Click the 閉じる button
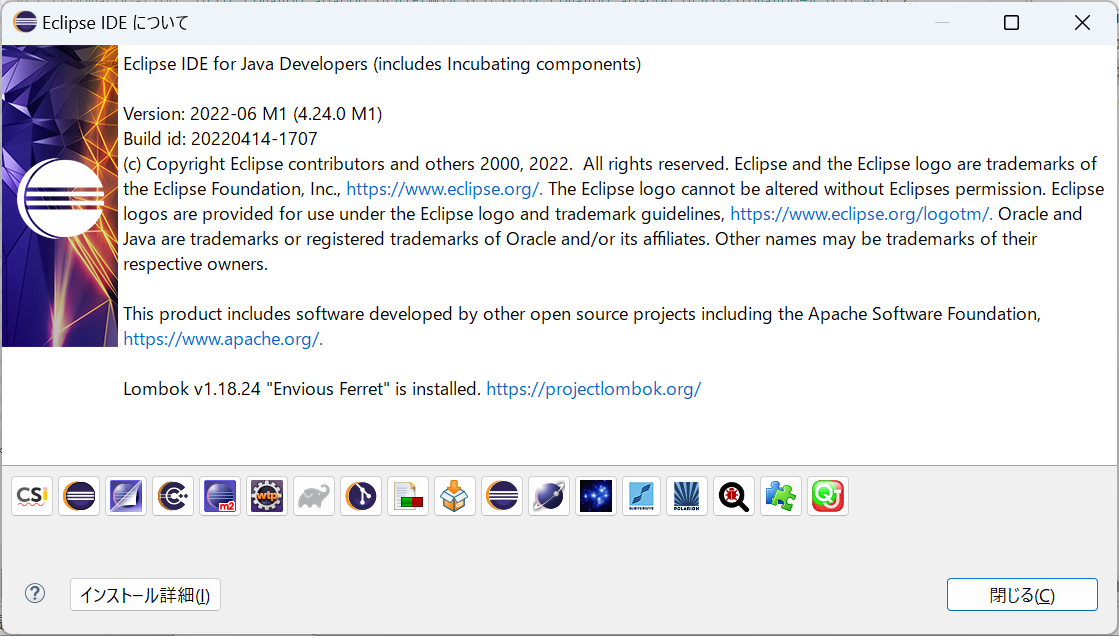The height and width of the screenshot is (636, 1119). [x=1021, y=593]
